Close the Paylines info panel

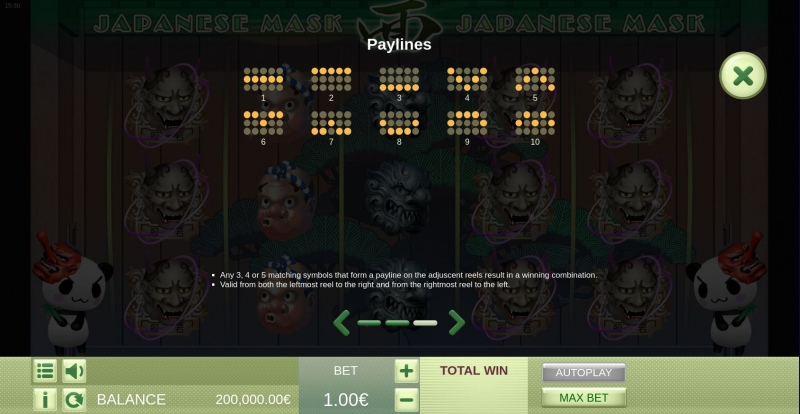click(742, 76)
